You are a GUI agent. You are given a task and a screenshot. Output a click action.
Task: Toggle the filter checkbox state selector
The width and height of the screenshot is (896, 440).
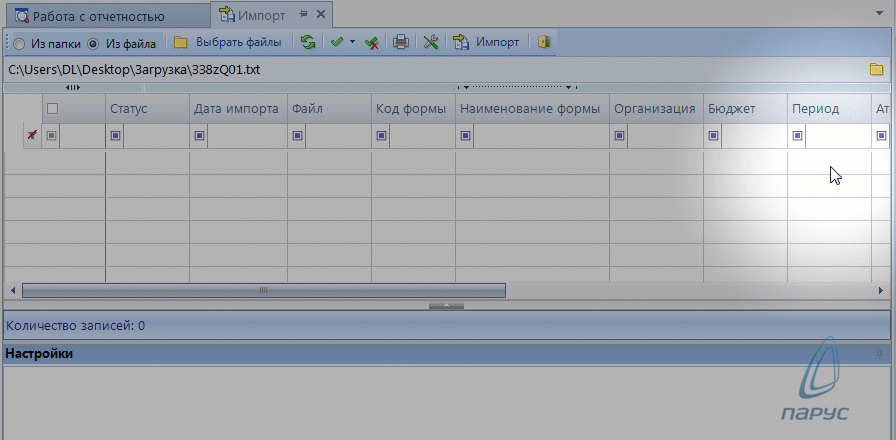(x=51, y=136)
